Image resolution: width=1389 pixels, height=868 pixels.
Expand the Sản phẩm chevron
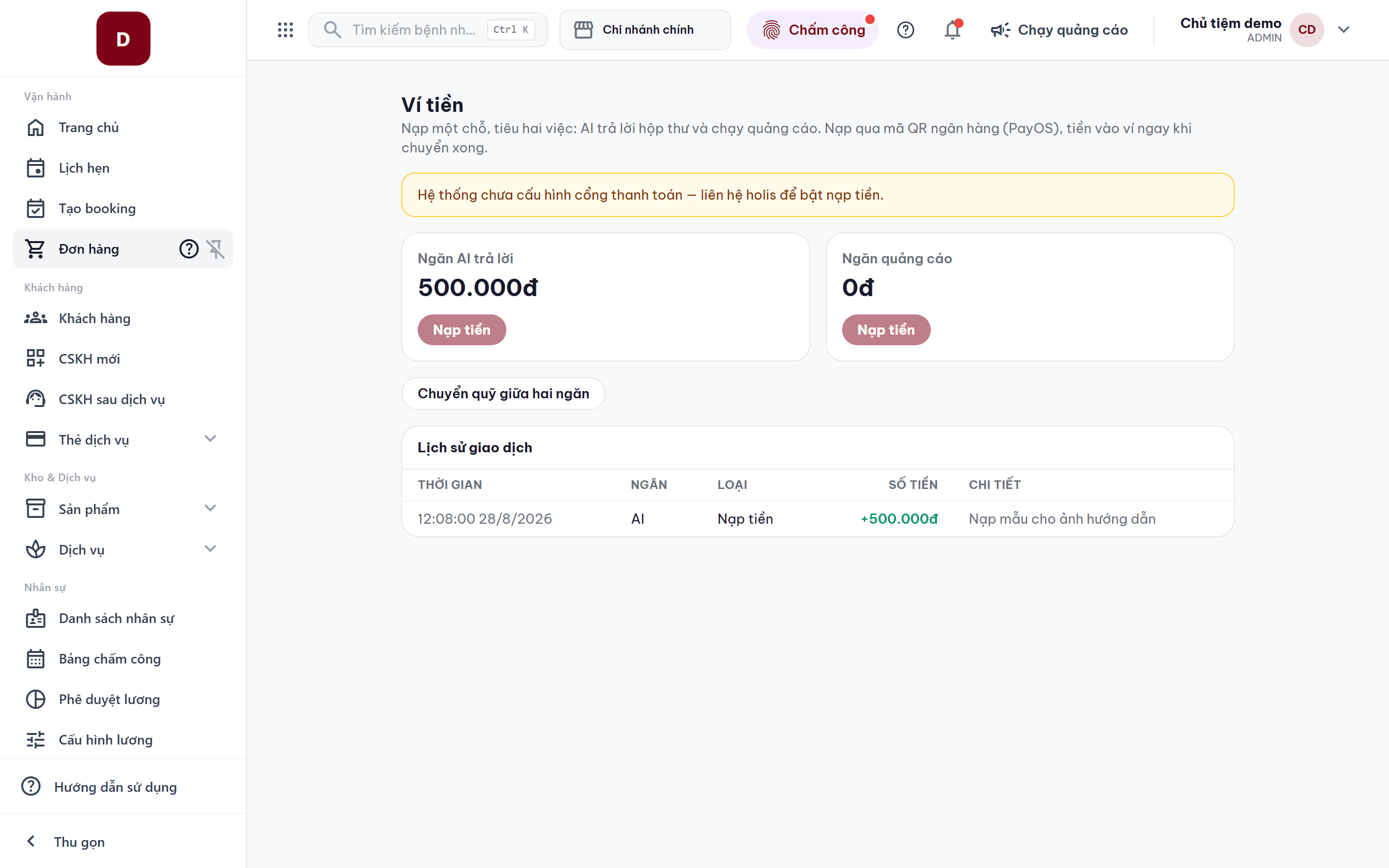click(210, 509)
